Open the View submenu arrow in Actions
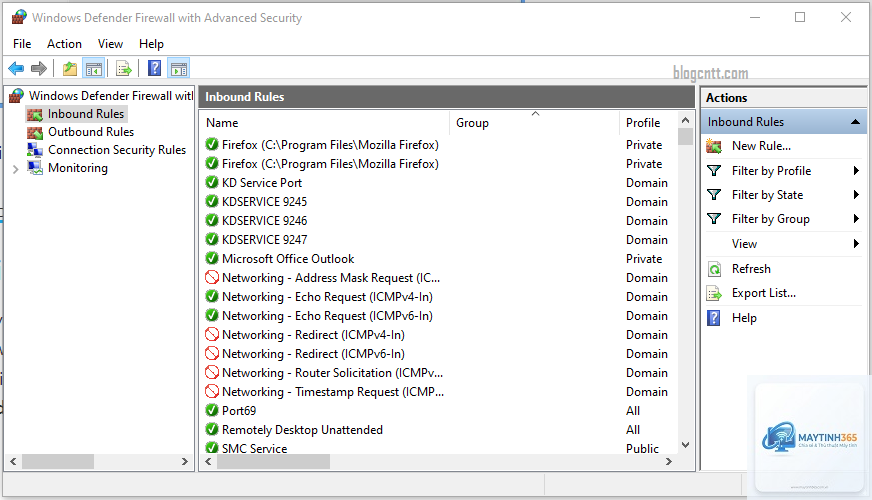Image resolution: width=872 pixels, height=500 pixels. 856,244
